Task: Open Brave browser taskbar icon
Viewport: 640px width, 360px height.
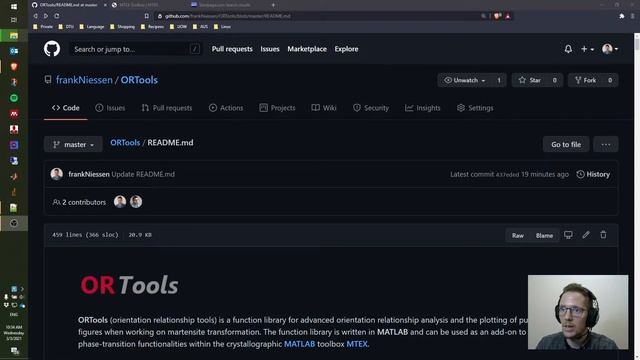Action: [x=14, y=67]
